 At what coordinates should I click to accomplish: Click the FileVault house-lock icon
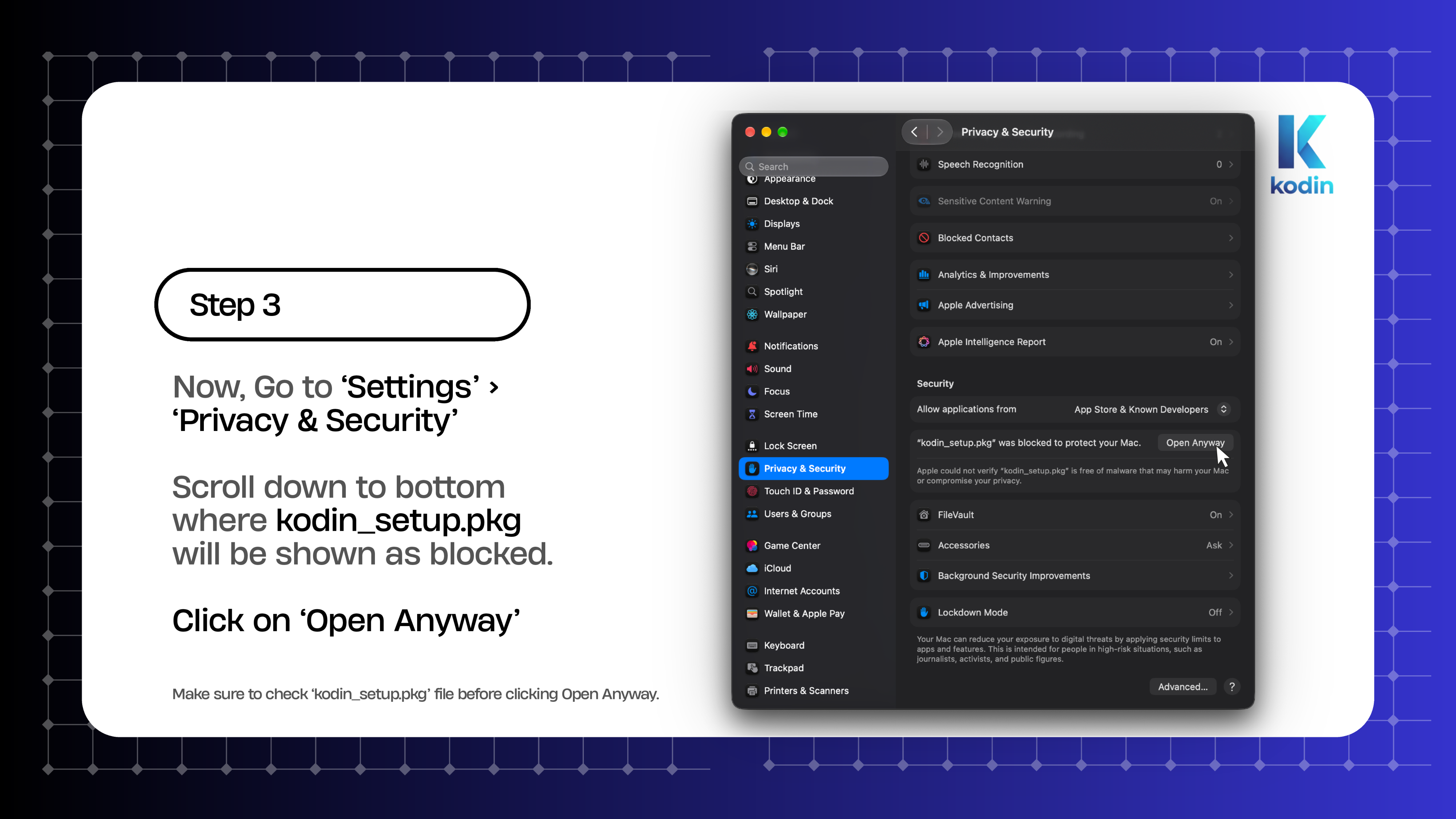point(923,515)
